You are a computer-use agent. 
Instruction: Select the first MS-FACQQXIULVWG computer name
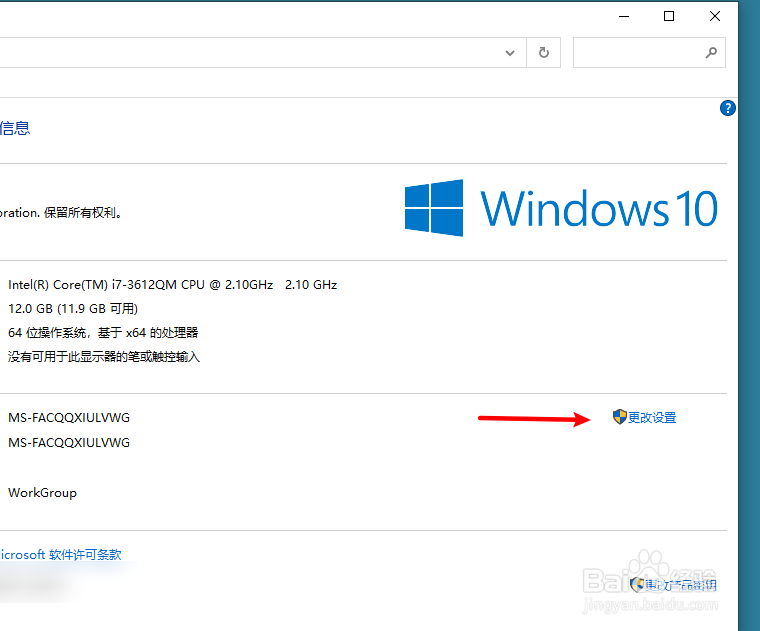coord(69,418)
